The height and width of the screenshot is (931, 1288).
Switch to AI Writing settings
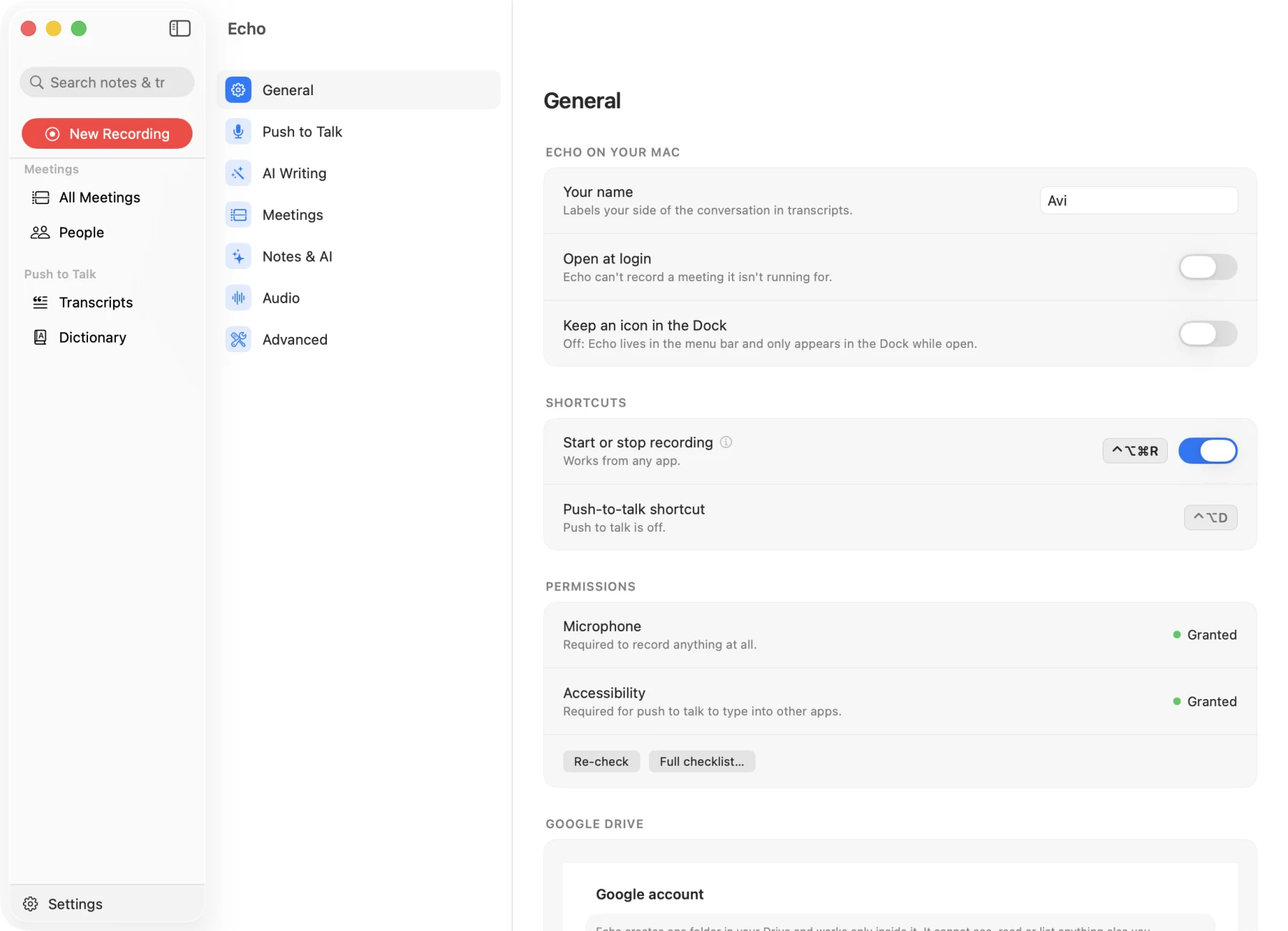coord(358,173)
